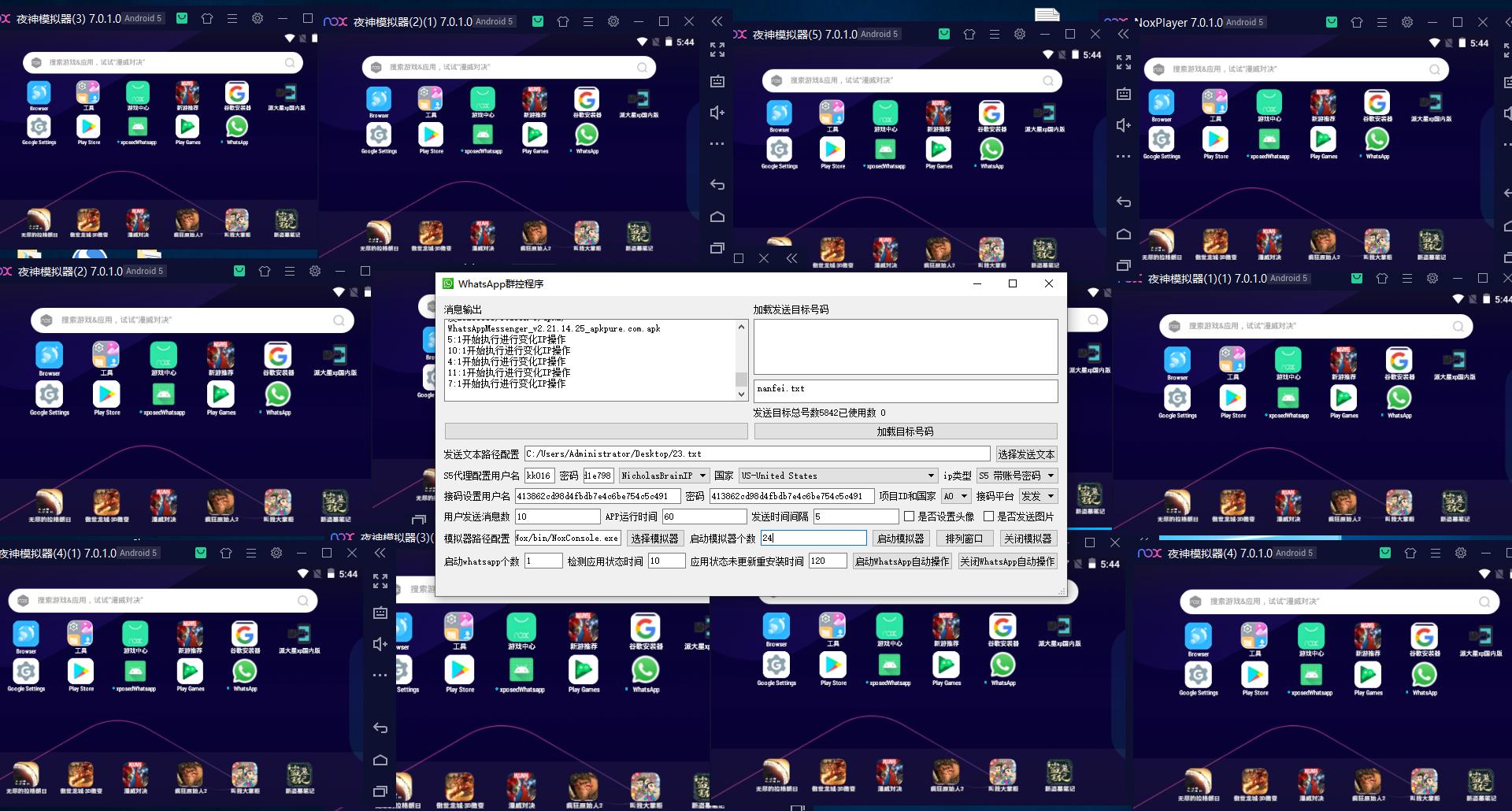
Task: Toggle fullscreen in the 夜神模拟器(2)(1) sidebar
Action: [x=717, y=50]
